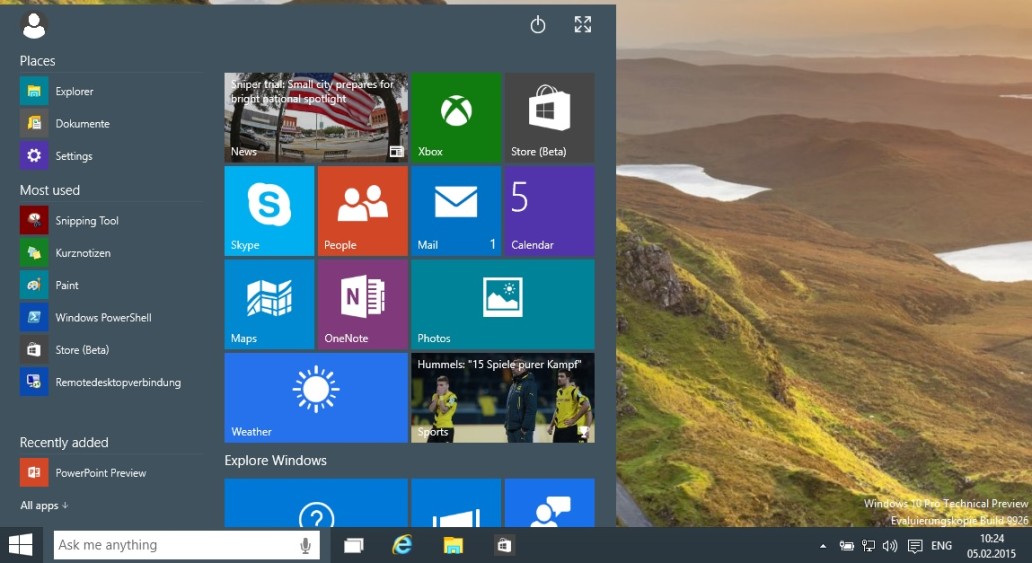The width and height of the screenshot is (1032, 563).
Task: Click the Windows Start button
Action: point(21,545)
